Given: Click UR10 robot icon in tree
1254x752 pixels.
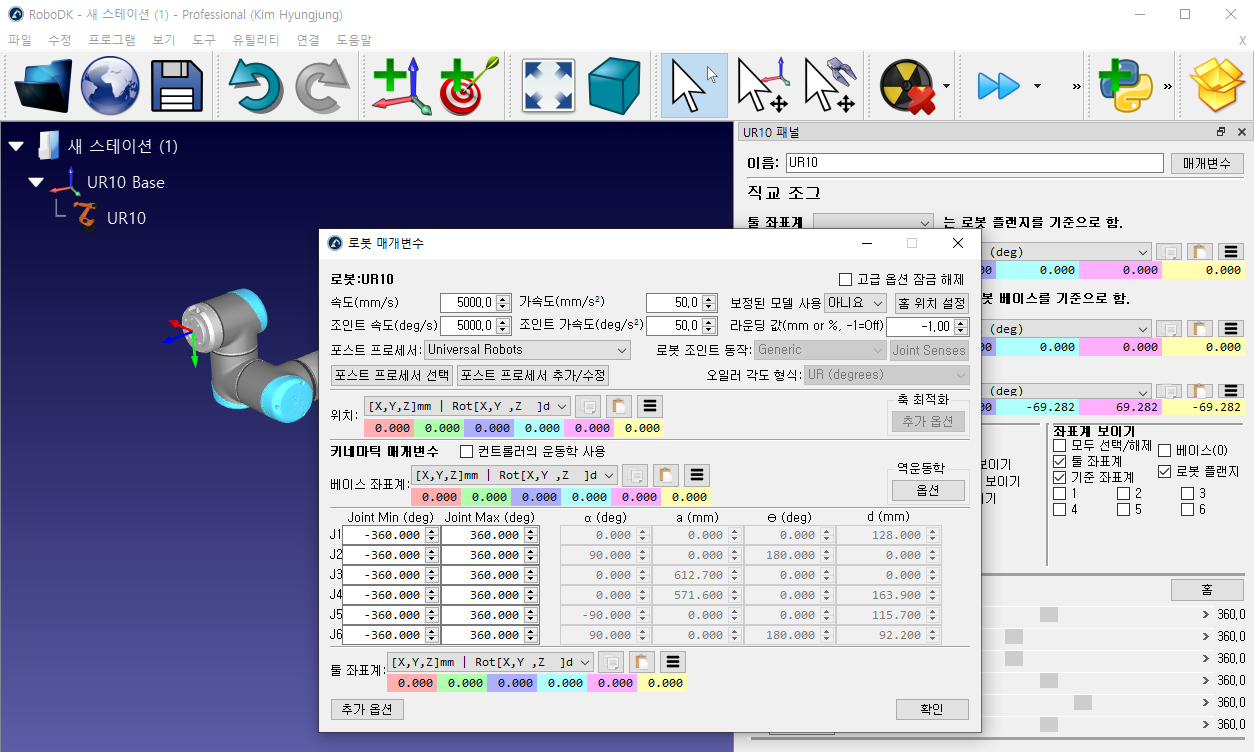Looking at the screenshot, I should pyautogui.click(x=86, y=218).
